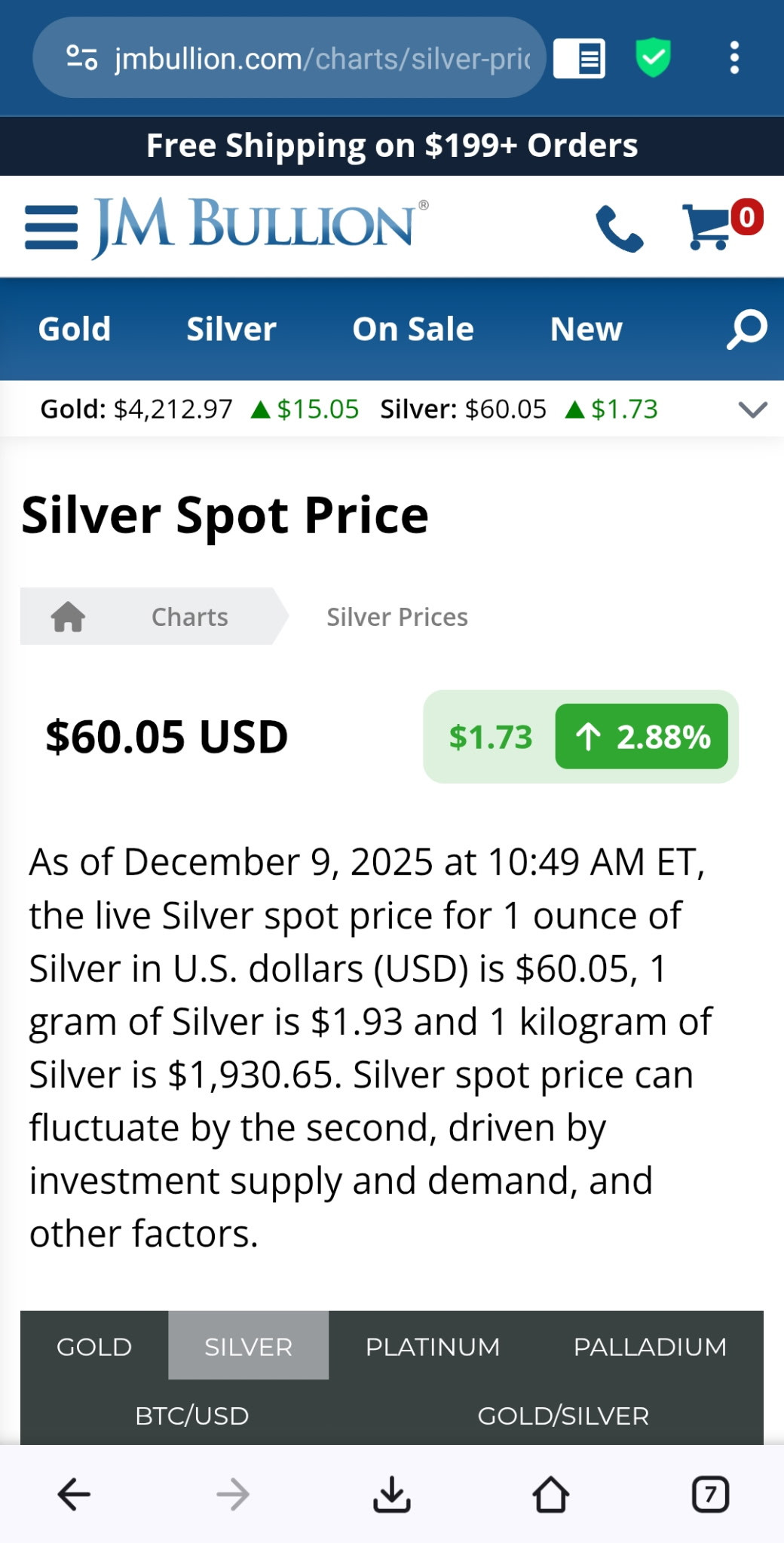Click the search magnifier icon
This screenshot has height=1543, width=784.
pyautogui.click(x=746, y=329)
